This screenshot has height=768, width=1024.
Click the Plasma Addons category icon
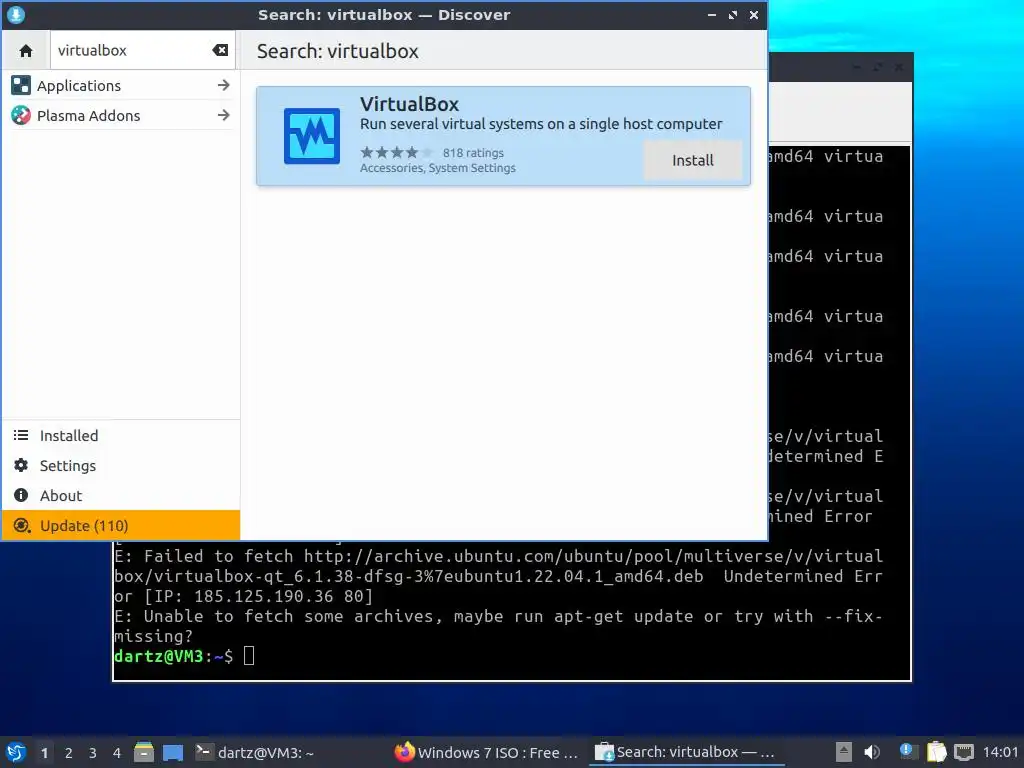point(21,115)
